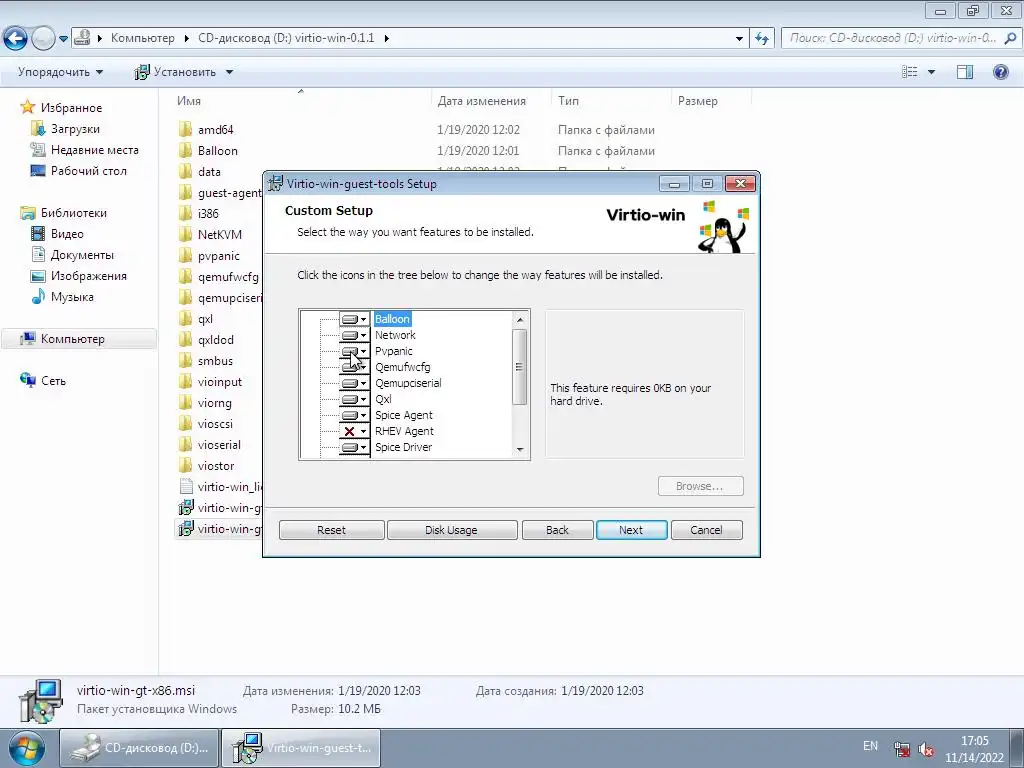Screen dimensions: 1024x768
Task: Open Видео library
Action: [67, 234]
